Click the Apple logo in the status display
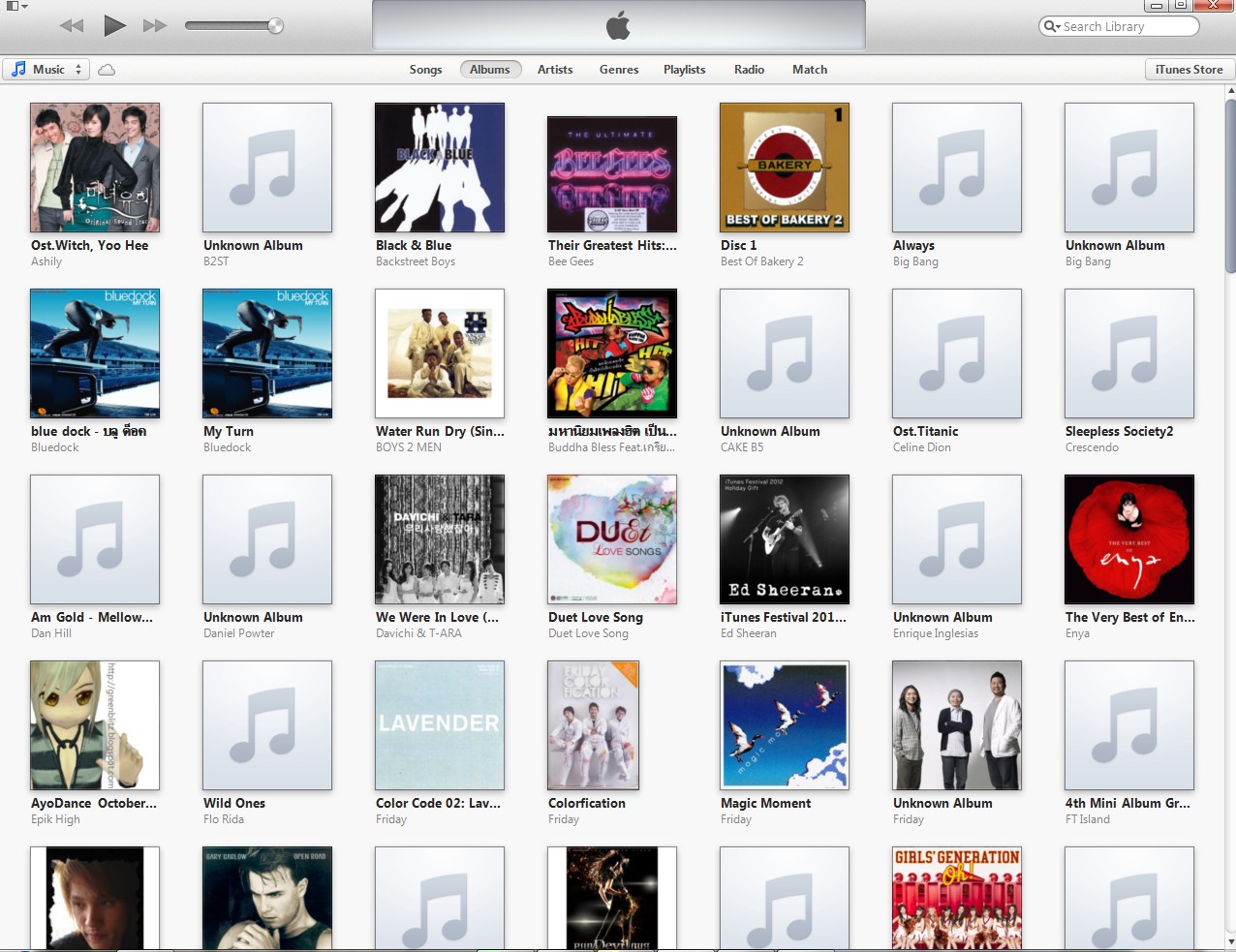Image resolution: width=1236 pixels, height=952 pixels. [618, 26]
